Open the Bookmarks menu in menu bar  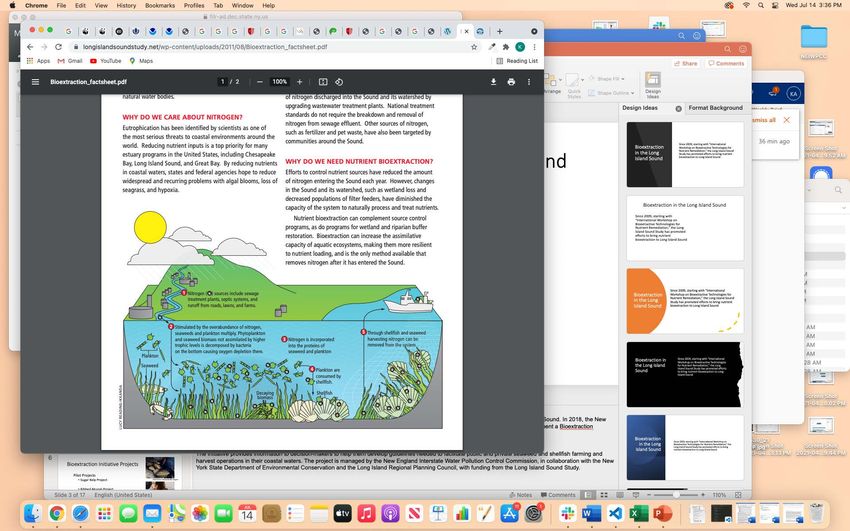[158, 5]
